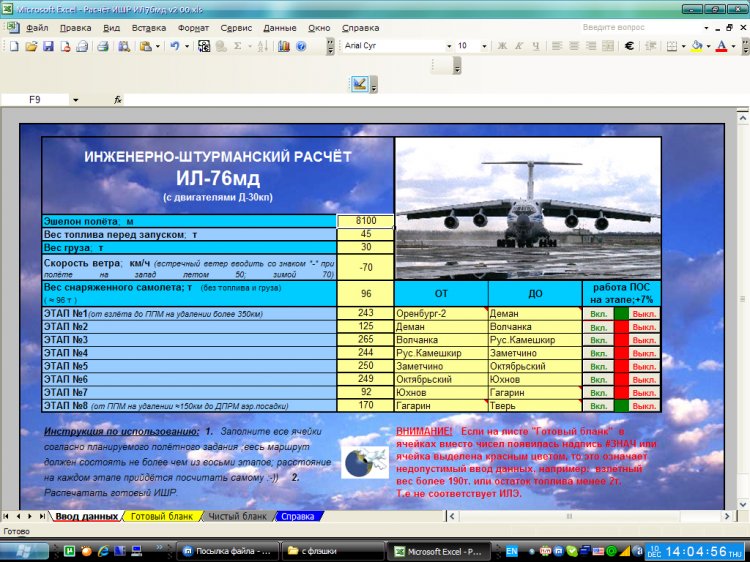Open the Arial Cyr font dropdown

[x=449, y=46]
